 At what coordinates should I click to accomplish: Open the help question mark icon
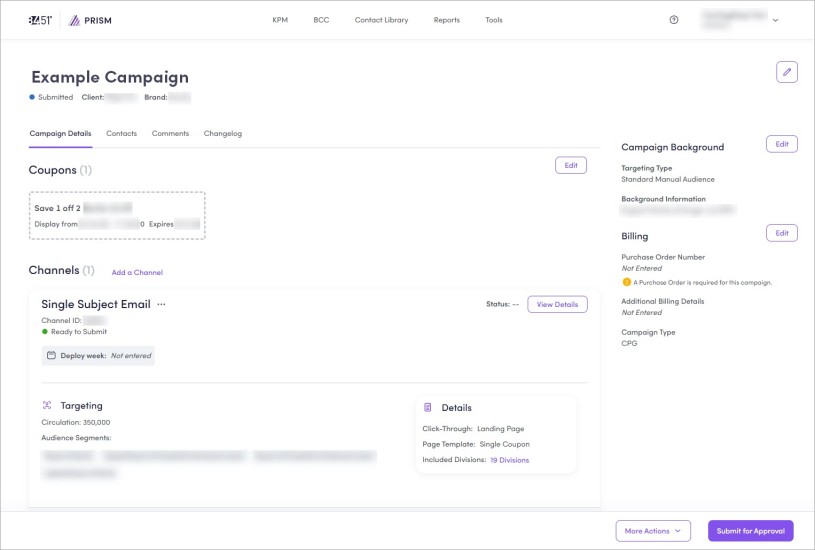[673, 20]
